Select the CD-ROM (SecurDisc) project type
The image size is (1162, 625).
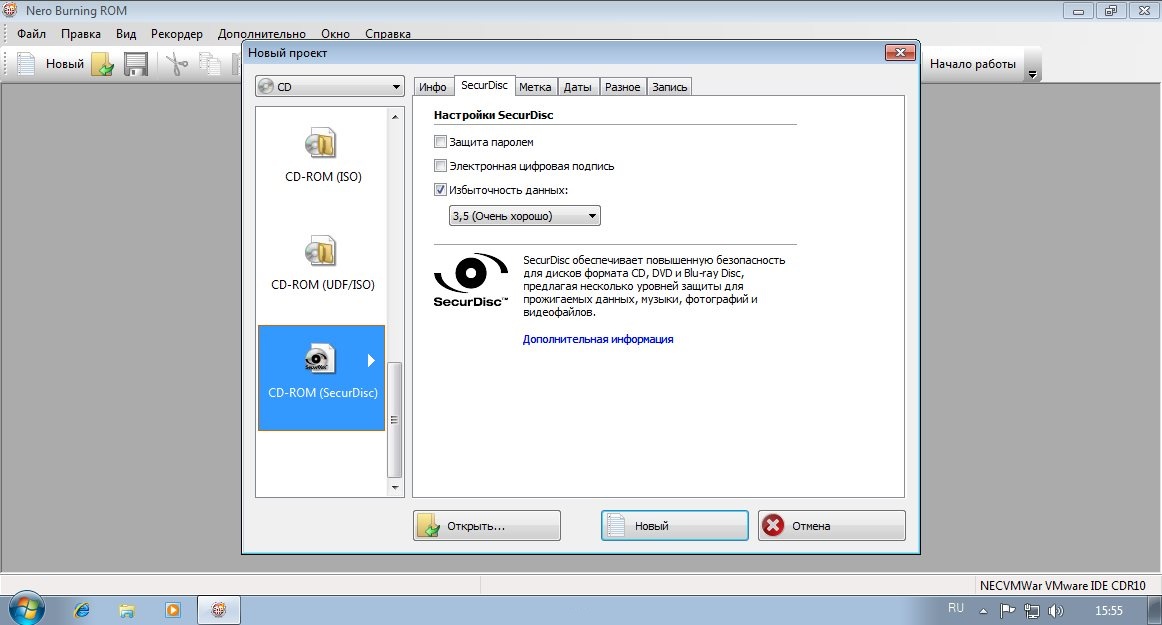click(x=322, y=377)
